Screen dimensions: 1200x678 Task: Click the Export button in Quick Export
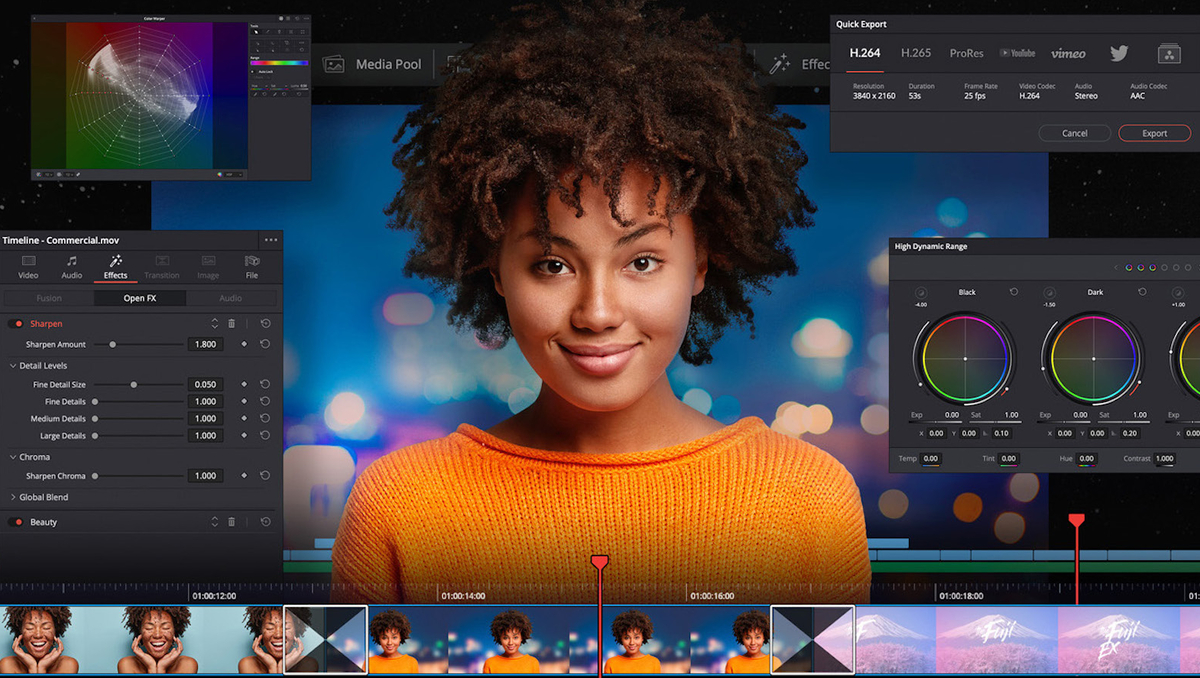click(x=1155, y=133)
